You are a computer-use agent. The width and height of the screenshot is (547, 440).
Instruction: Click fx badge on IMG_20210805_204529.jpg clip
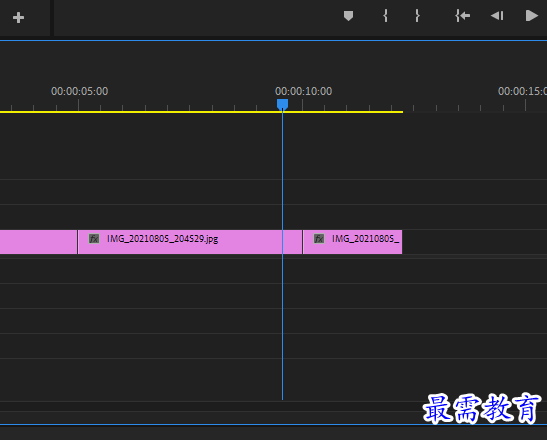pos(94,239)
